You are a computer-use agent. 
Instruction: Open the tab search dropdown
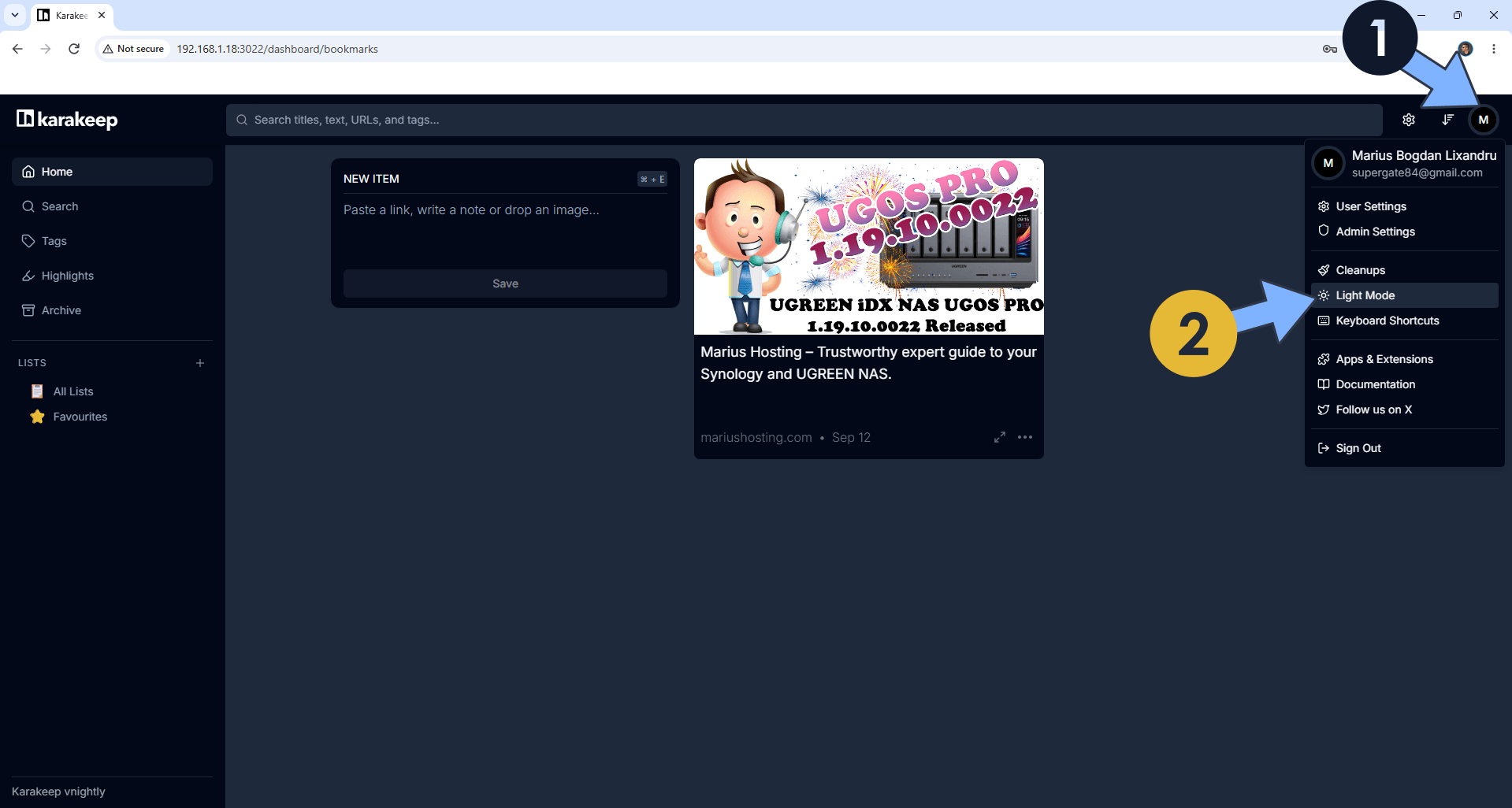click(15, 15)
